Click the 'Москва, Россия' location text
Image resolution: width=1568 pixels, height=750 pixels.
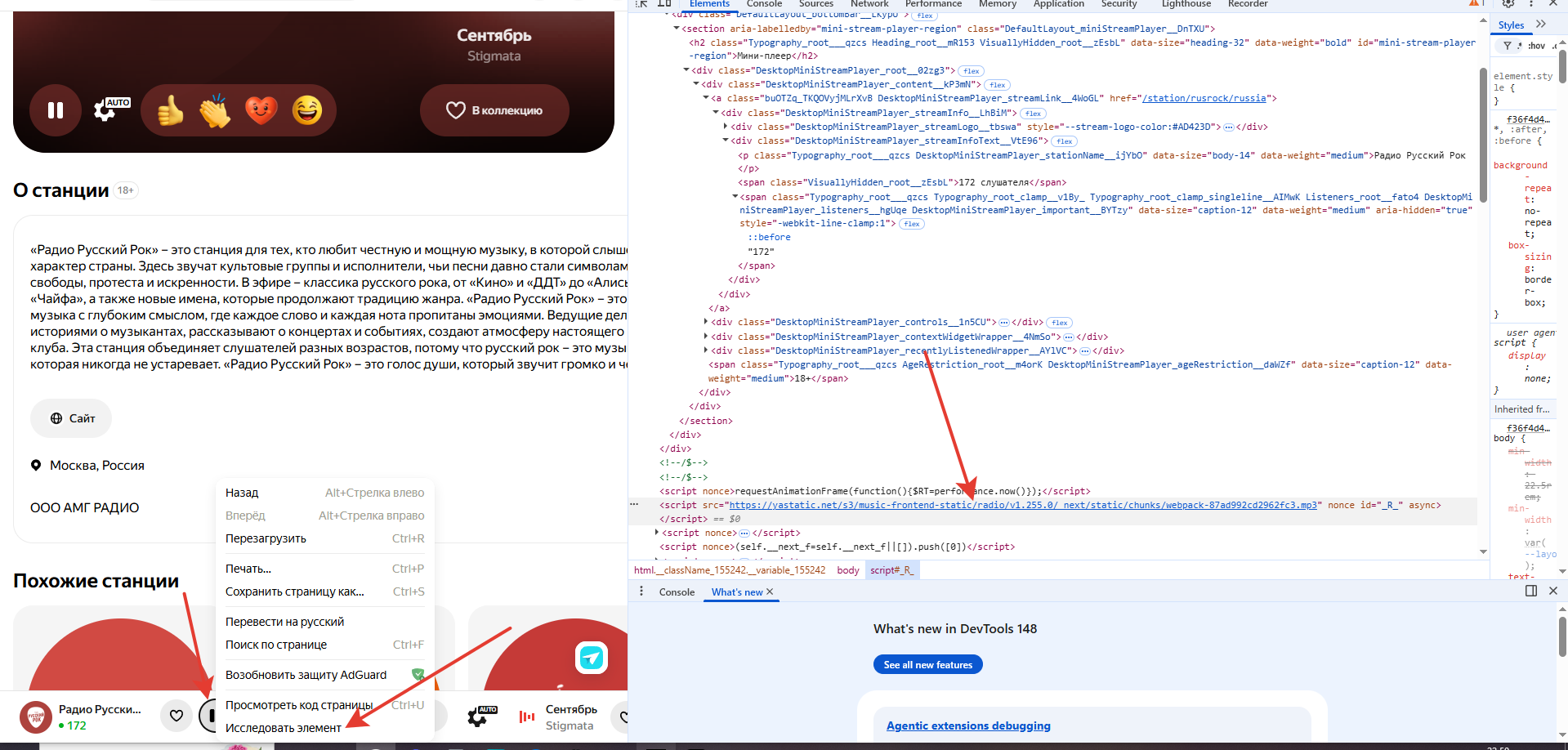tap(97, 466)
